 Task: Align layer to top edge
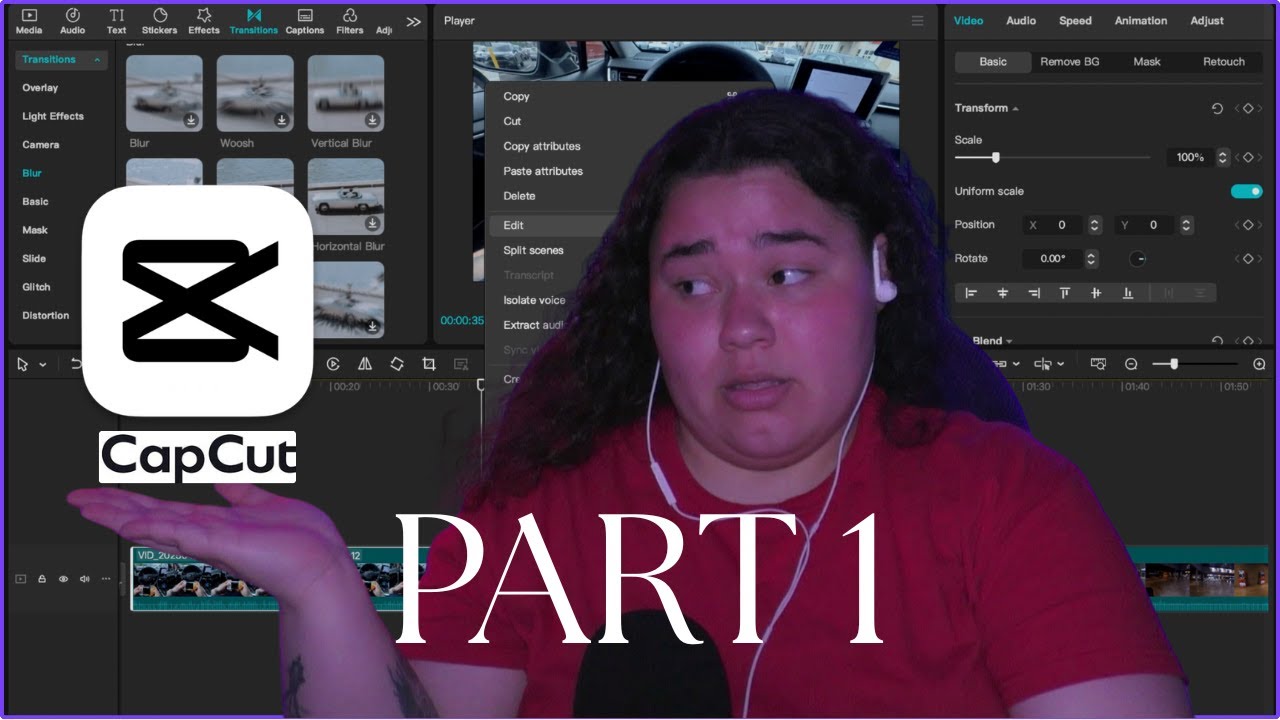pos(1065,293)
